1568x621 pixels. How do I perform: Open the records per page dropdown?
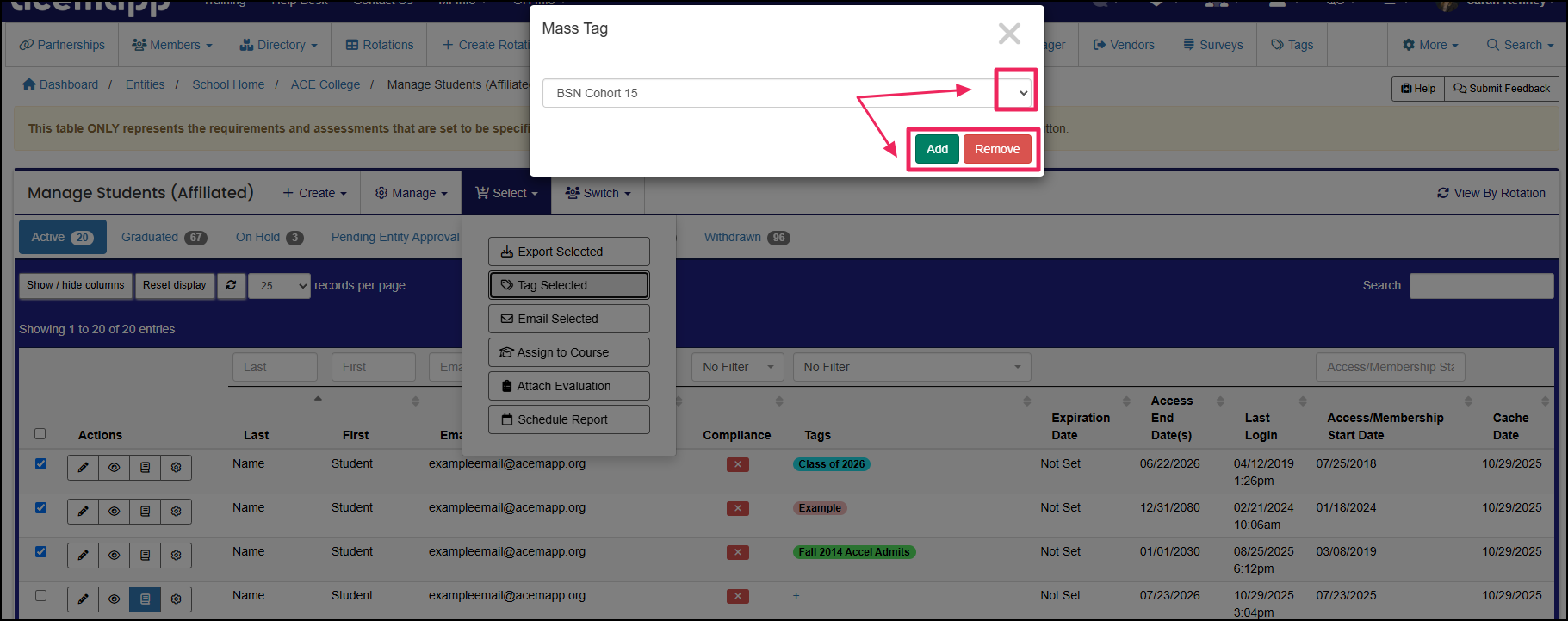279,285
